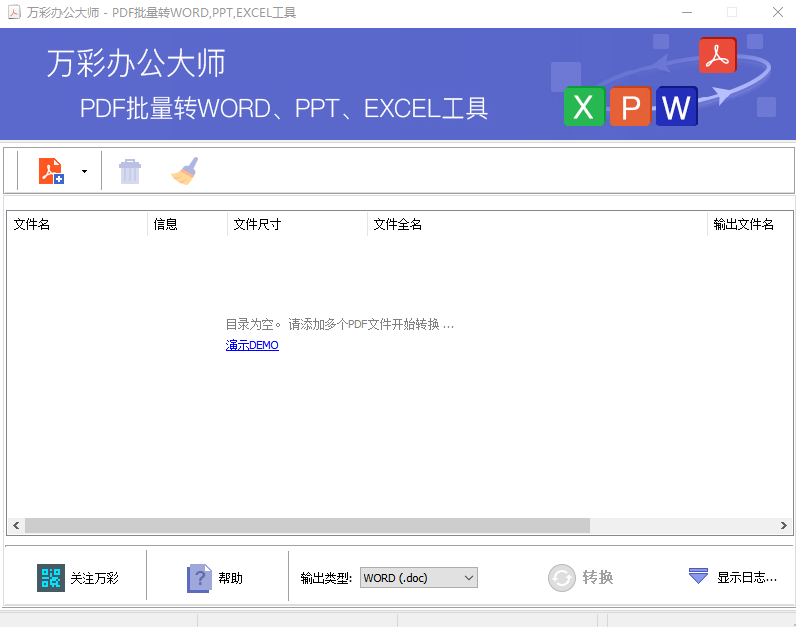
Task: Click the red PDF logo in banner
Action: click(x=717, y=55)
